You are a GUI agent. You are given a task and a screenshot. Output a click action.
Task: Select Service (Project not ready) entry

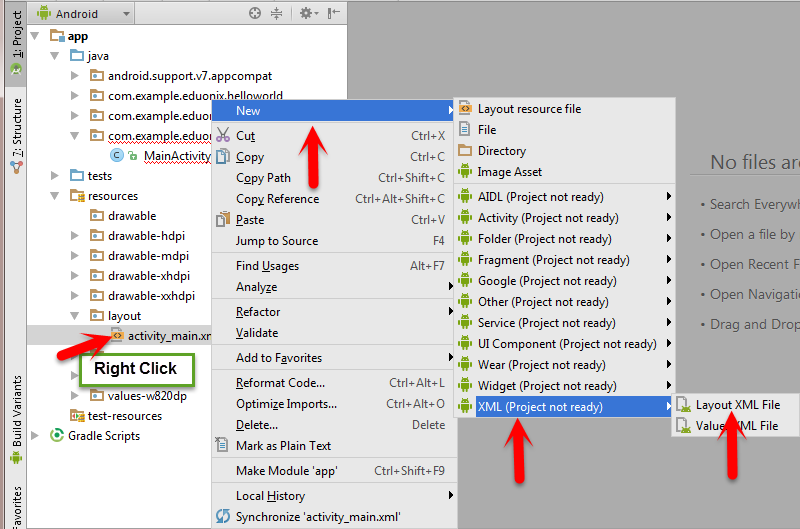tap(565, 322)
